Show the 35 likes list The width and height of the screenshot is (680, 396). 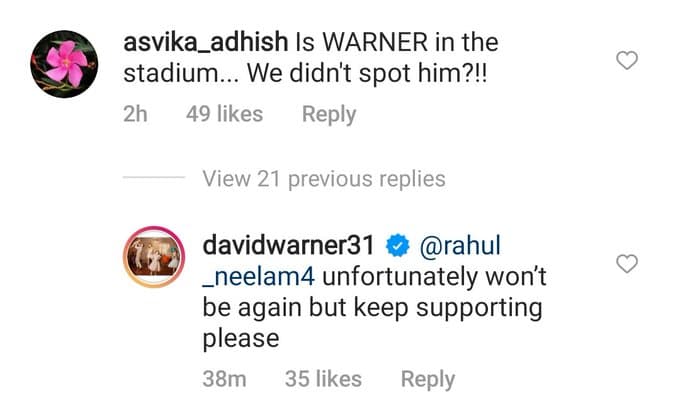coord(323,379)
